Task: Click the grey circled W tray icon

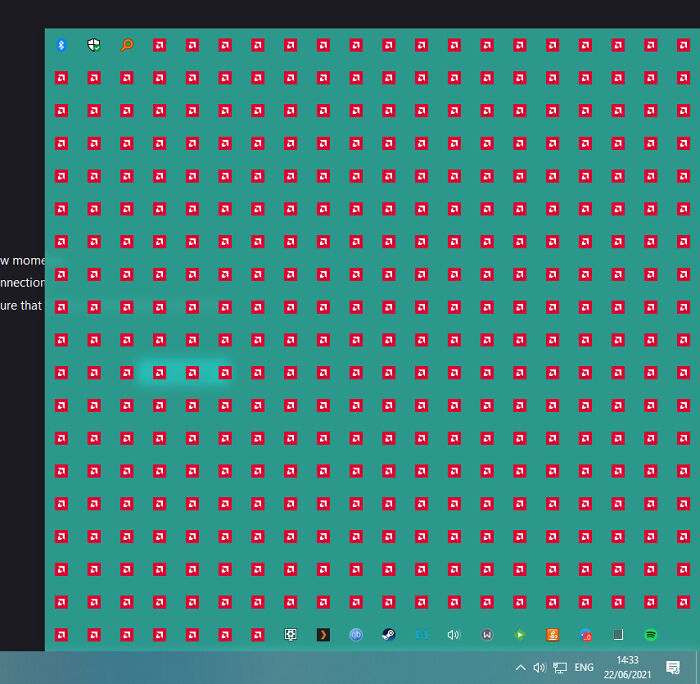Action: (486, 634)
